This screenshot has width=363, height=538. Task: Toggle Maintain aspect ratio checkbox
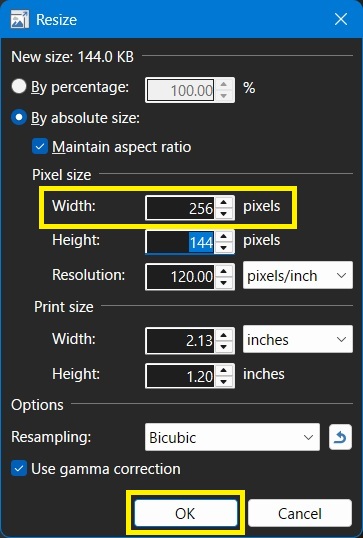click(x=40, y=147)
